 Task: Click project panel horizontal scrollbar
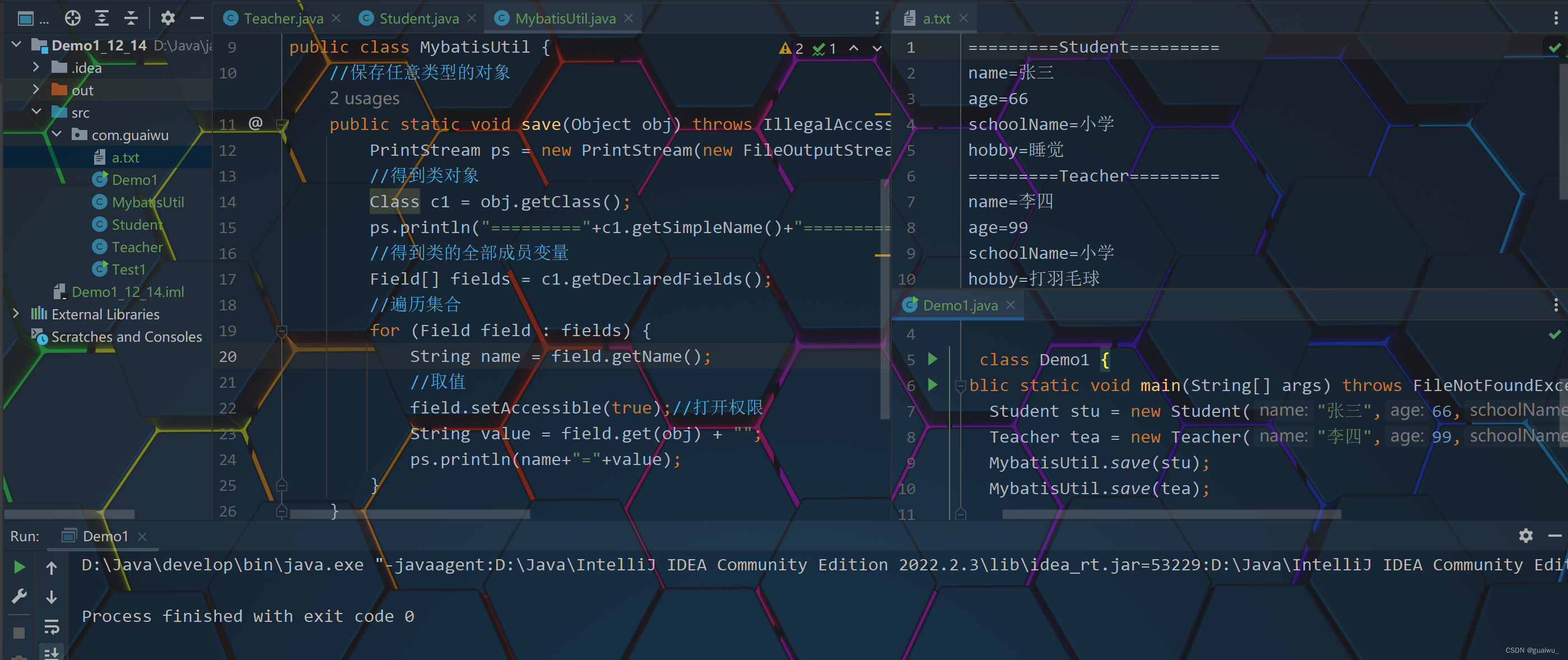coord(68,514)
